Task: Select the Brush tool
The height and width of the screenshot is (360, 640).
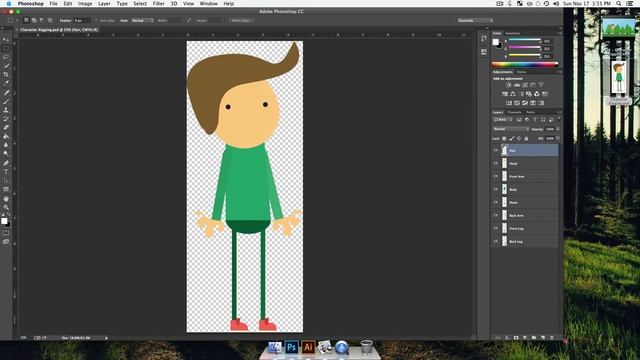Action: [6, 101]
